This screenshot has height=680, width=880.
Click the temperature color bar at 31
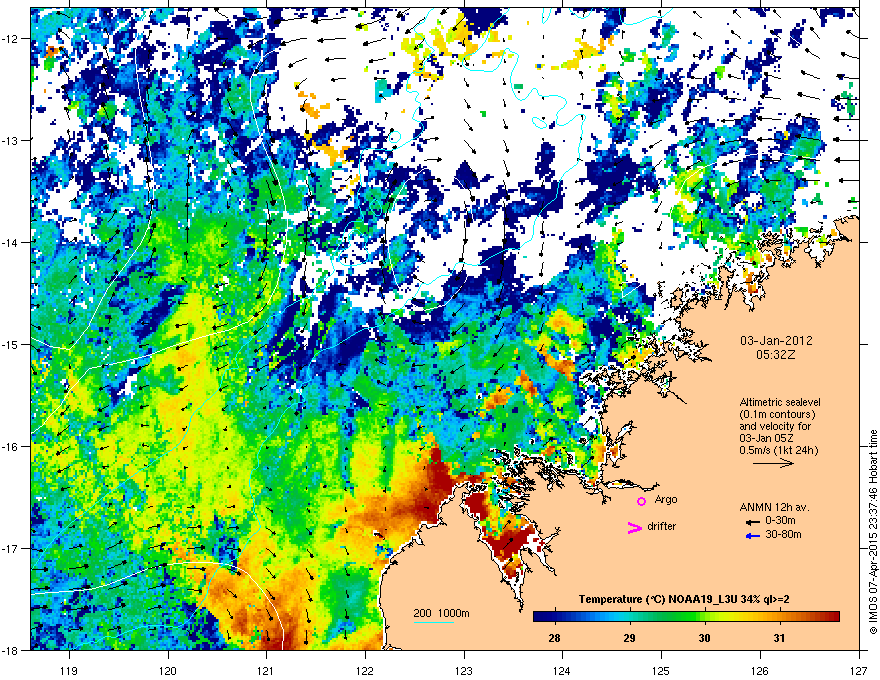(x=779, y=617)
